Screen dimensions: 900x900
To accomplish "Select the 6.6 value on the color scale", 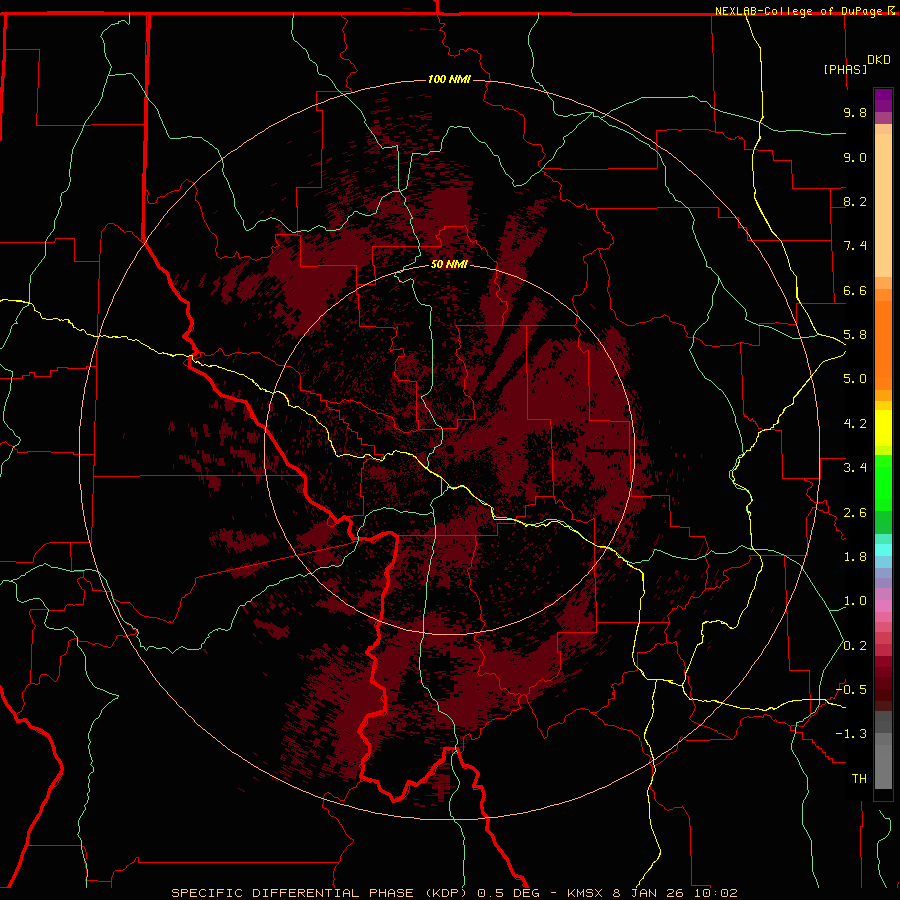I will point(855,290).
